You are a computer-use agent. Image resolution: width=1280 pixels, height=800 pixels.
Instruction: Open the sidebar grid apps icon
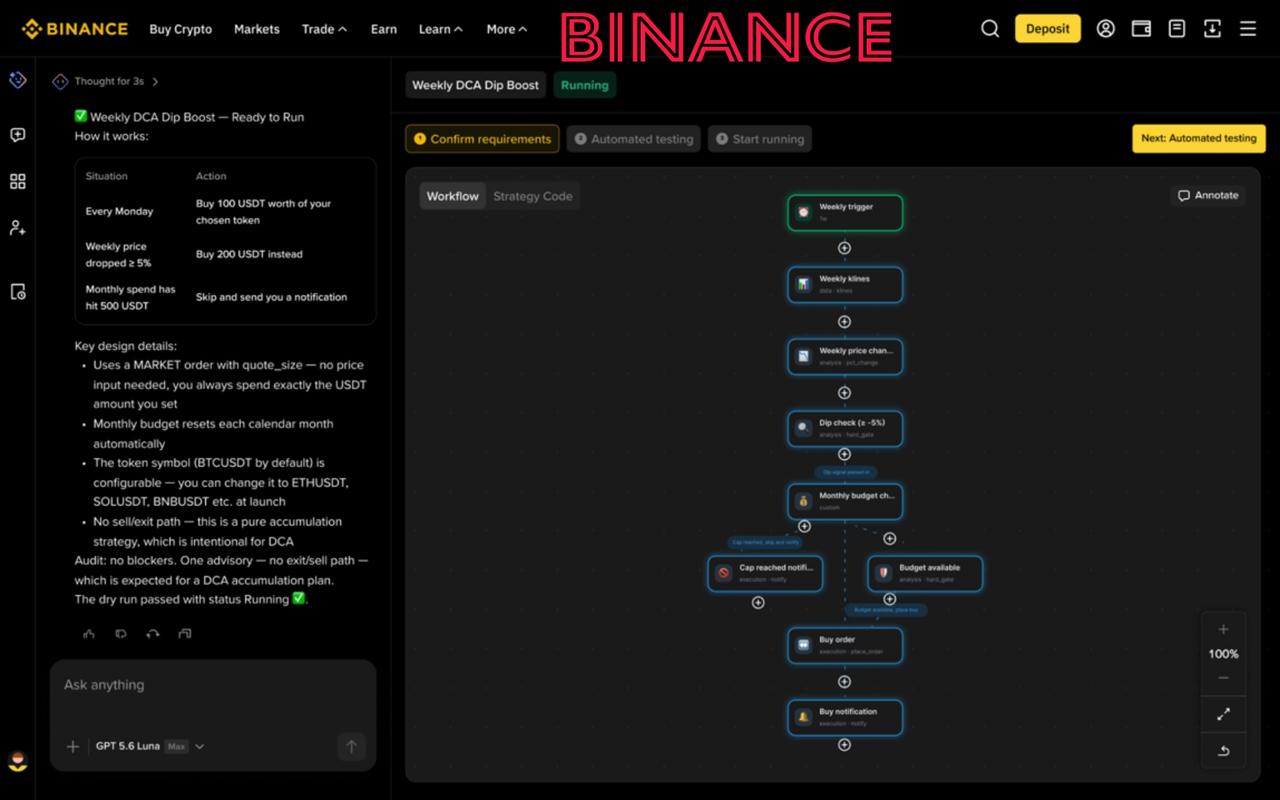coord(17,181)
